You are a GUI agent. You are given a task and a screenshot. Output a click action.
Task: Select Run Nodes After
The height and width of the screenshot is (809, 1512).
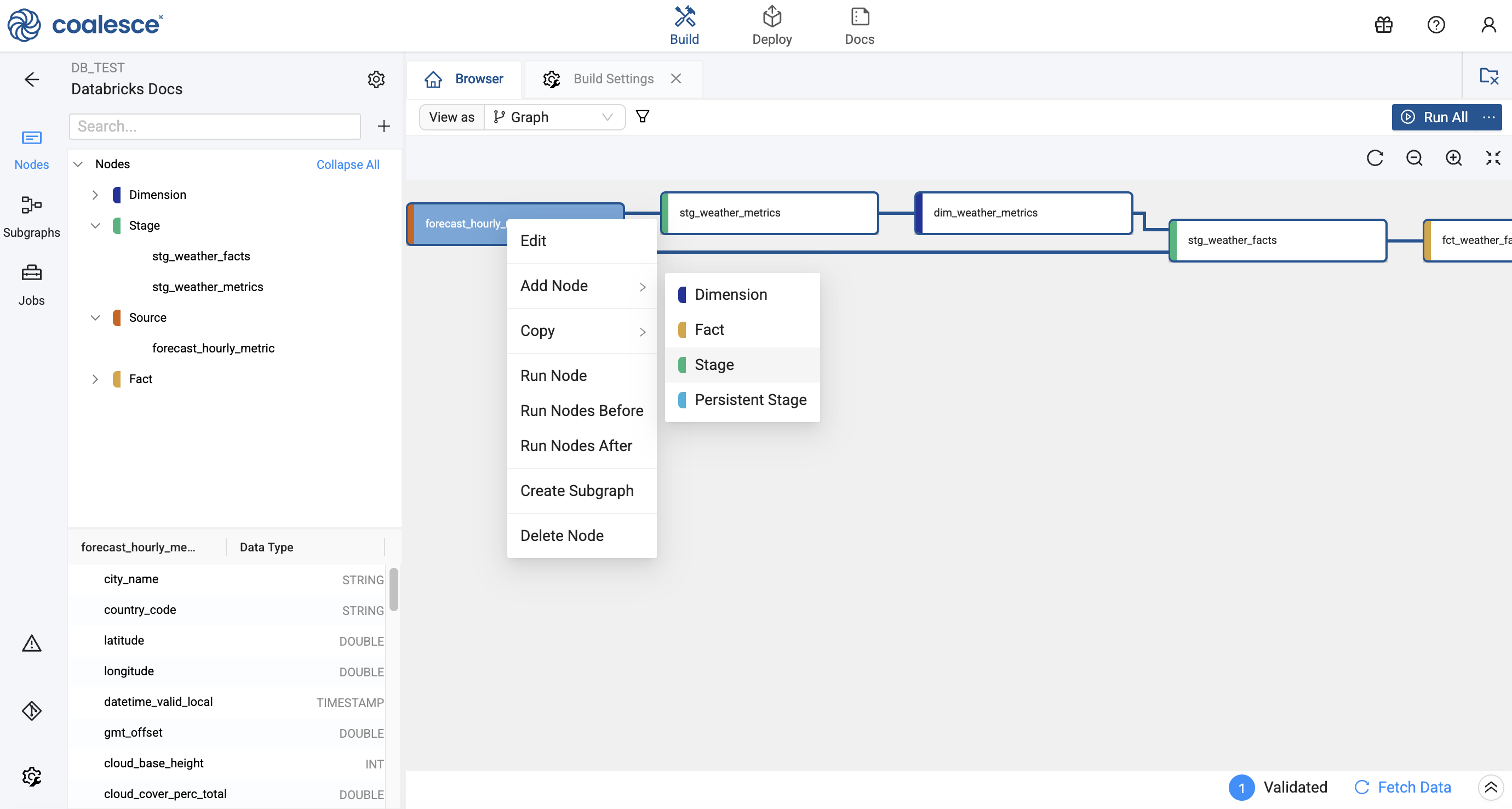[x=581, y=446]
